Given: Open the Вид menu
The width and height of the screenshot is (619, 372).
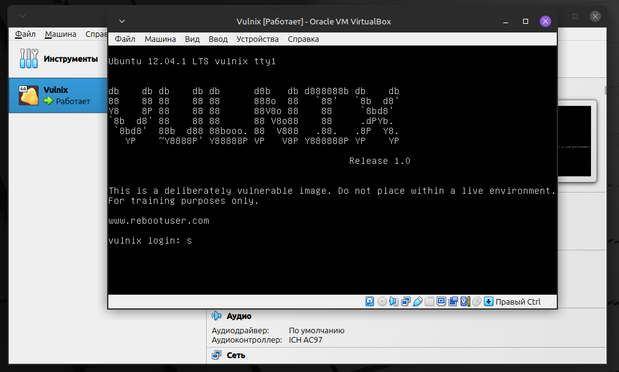Looking at the screenshot, I should 192,39.
